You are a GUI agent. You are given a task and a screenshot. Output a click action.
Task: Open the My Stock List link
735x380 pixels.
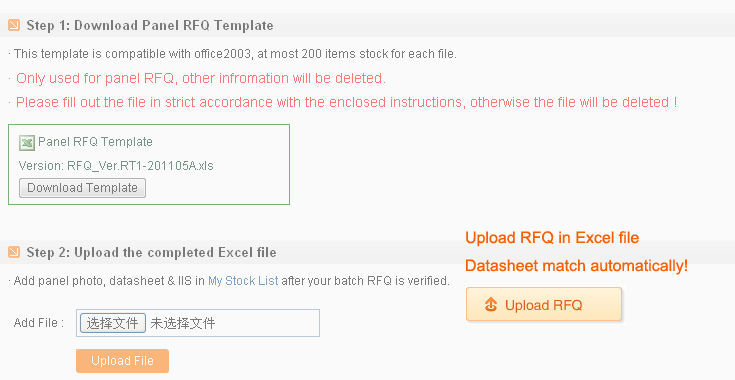[x=243, y=281]
